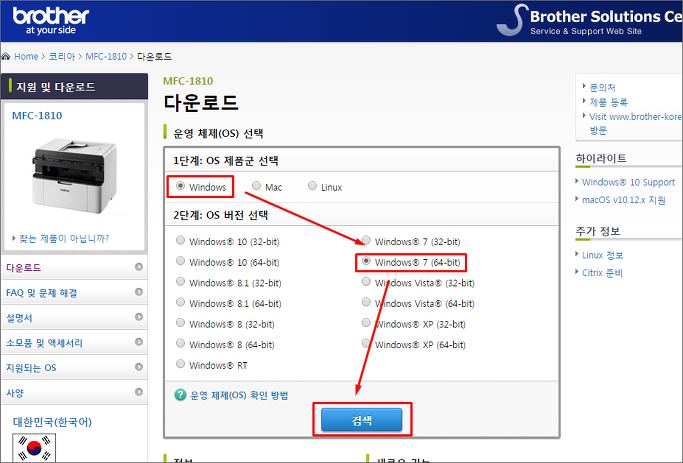Open the Linux 정보 link
The image size is (683, 463).
(602, 255)
